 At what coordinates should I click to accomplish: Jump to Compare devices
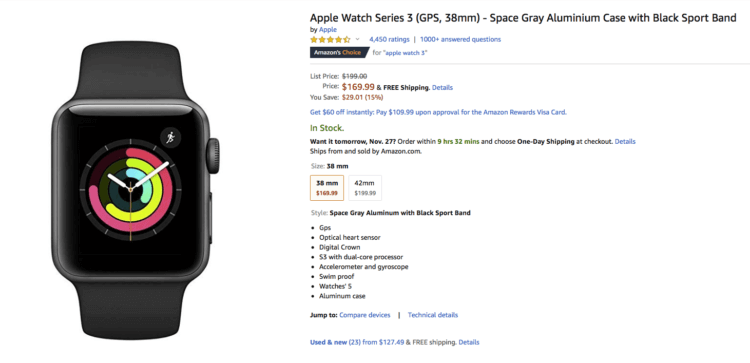(x=364, y=315)
